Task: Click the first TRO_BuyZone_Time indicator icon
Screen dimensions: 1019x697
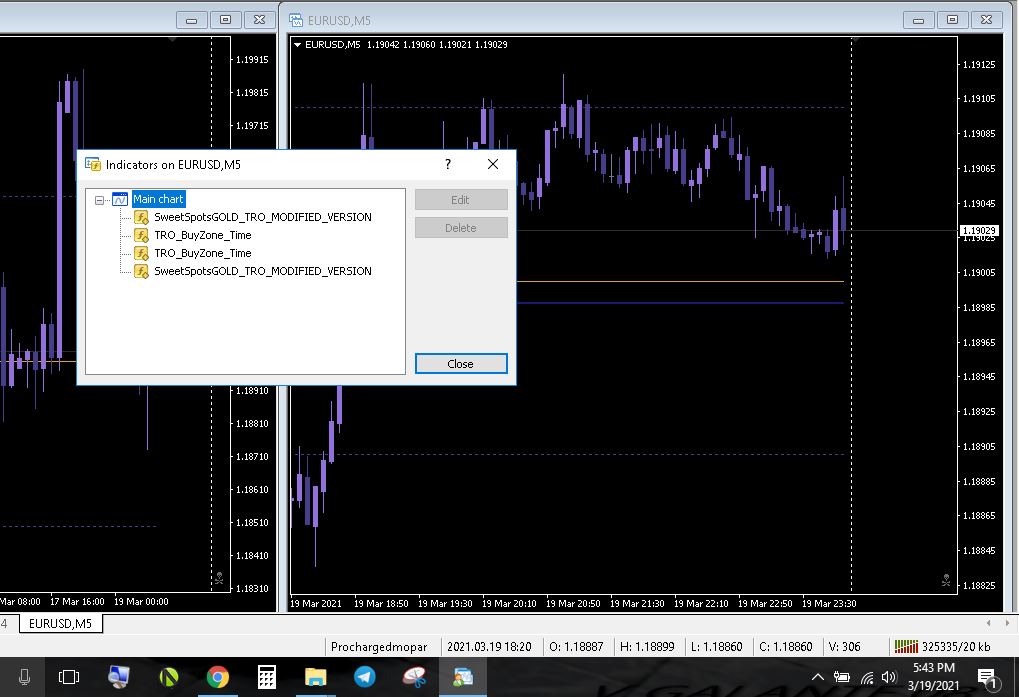Action: (141, 235)
